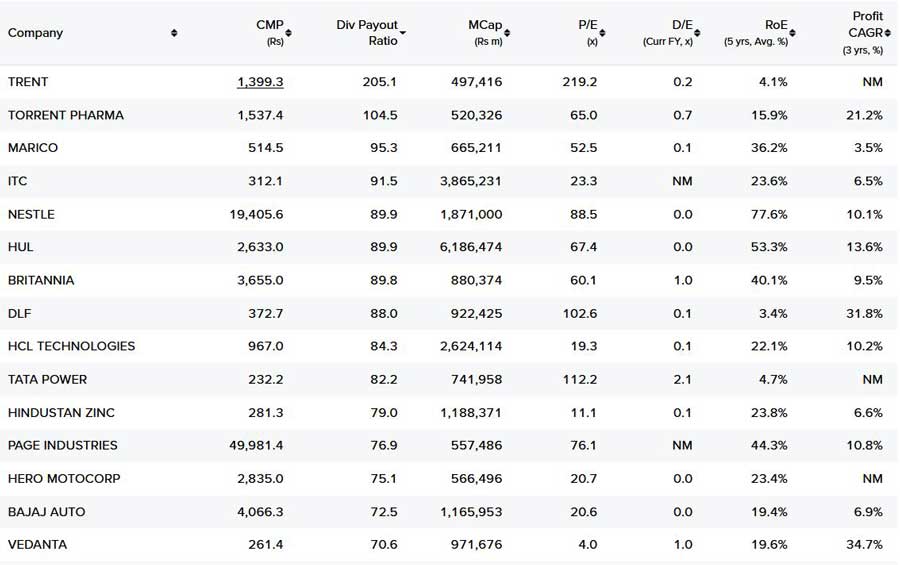The image size is (900, 565).
Task: Select the PAGE INDUSTRIES entry
Action: tap(63, 446)
